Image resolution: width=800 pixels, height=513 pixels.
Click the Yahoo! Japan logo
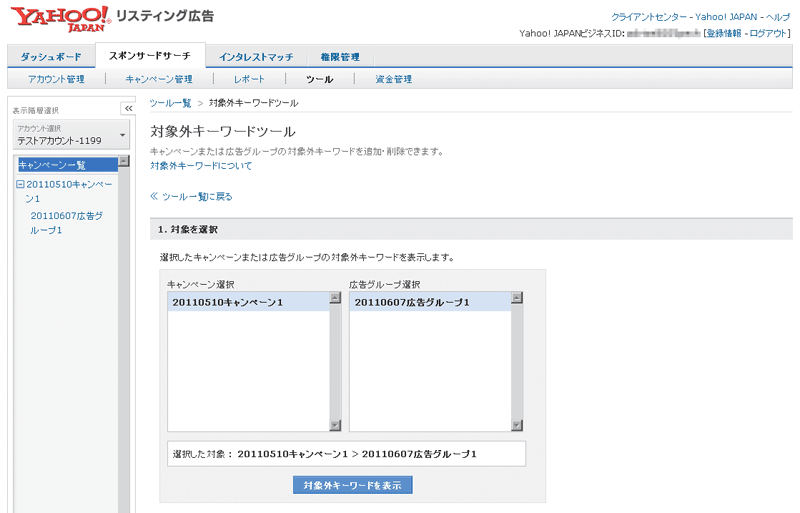point(58,18)
